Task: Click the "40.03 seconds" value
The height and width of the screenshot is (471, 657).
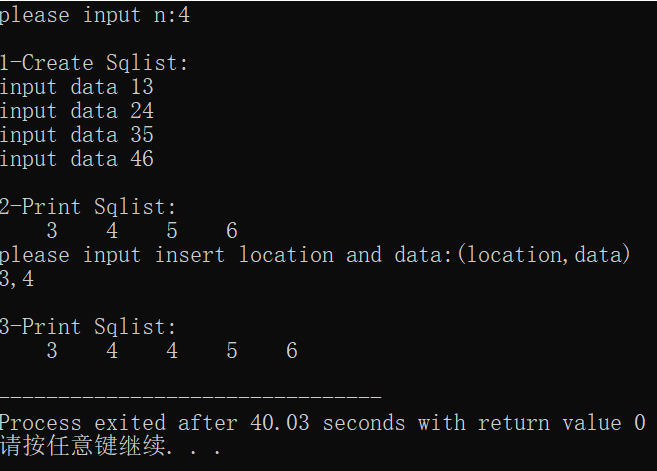Action: (x=328, y=423)
